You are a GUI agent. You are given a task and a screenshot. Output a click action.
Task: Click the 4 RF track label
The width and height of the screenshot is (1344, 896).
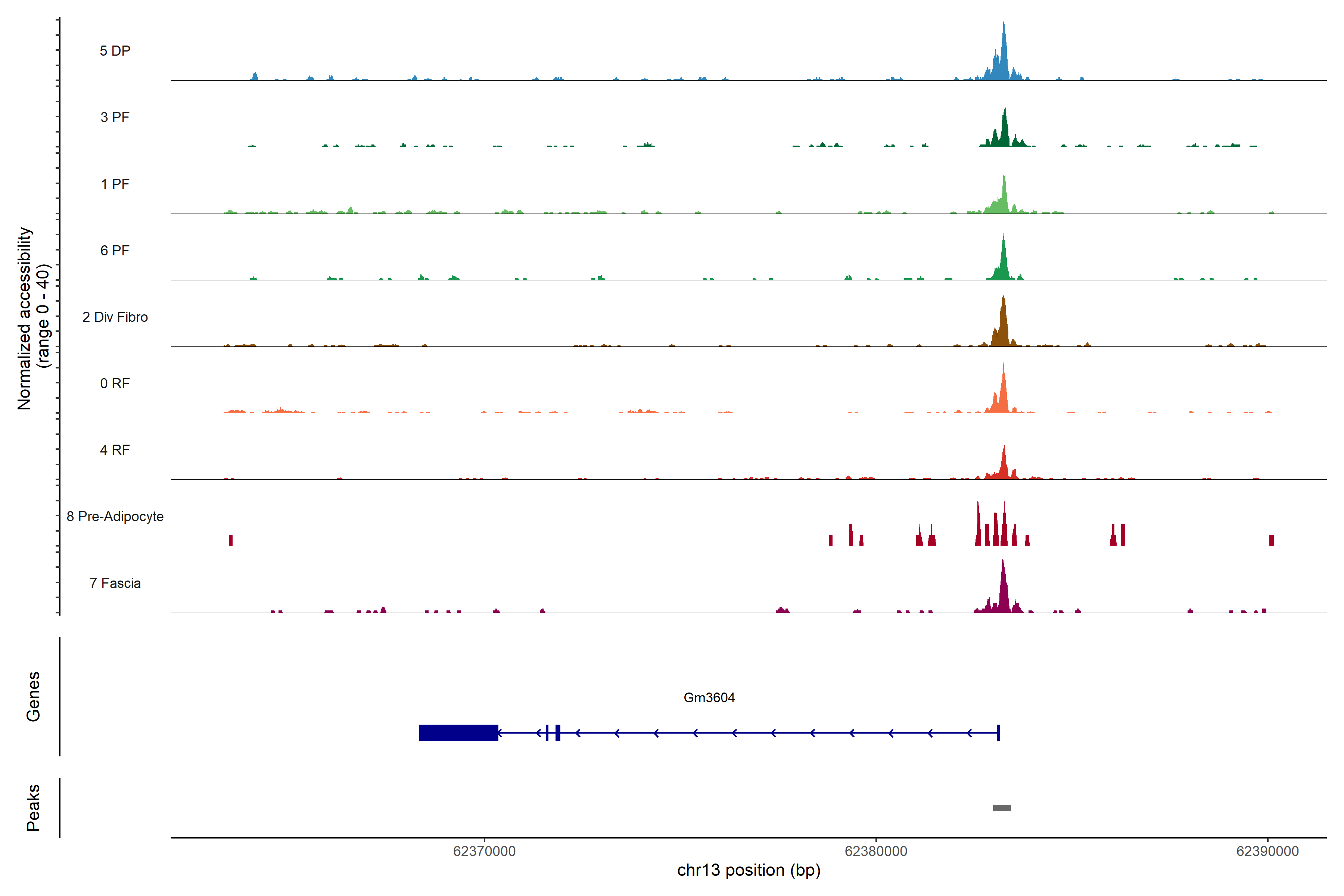click(x=115, y=450)
